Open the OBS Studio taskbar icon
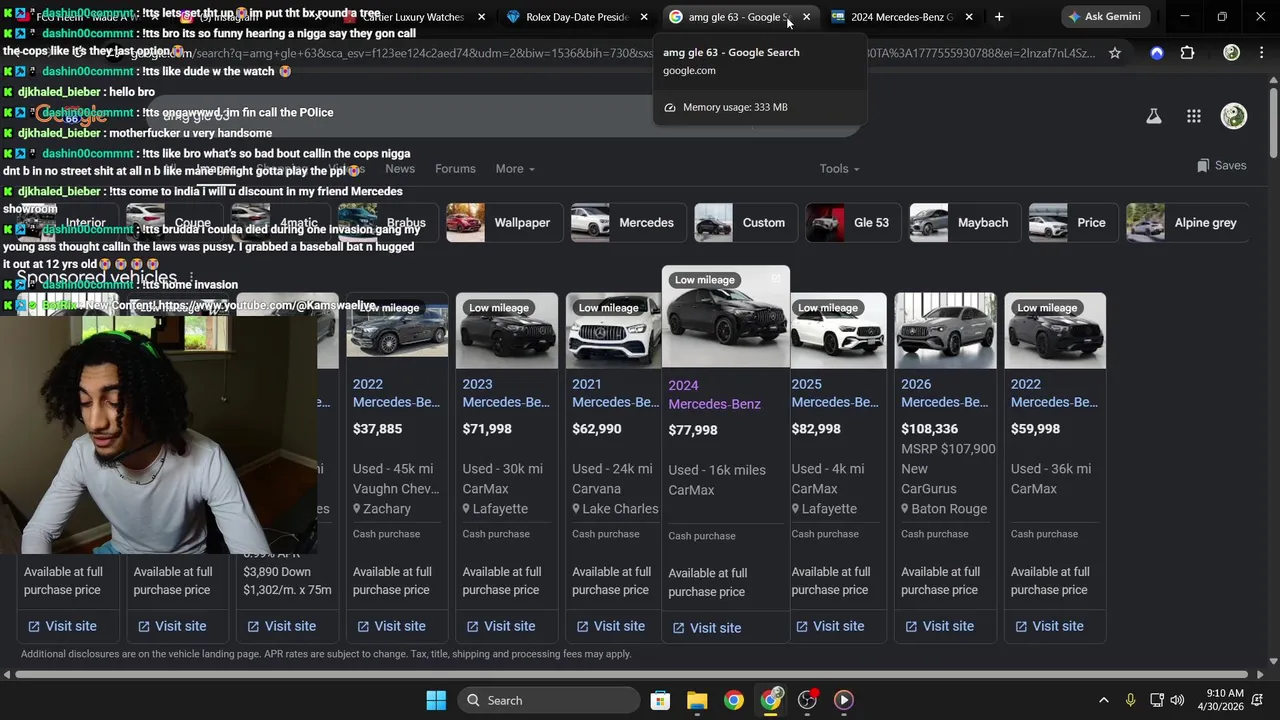 coord(807,700)
